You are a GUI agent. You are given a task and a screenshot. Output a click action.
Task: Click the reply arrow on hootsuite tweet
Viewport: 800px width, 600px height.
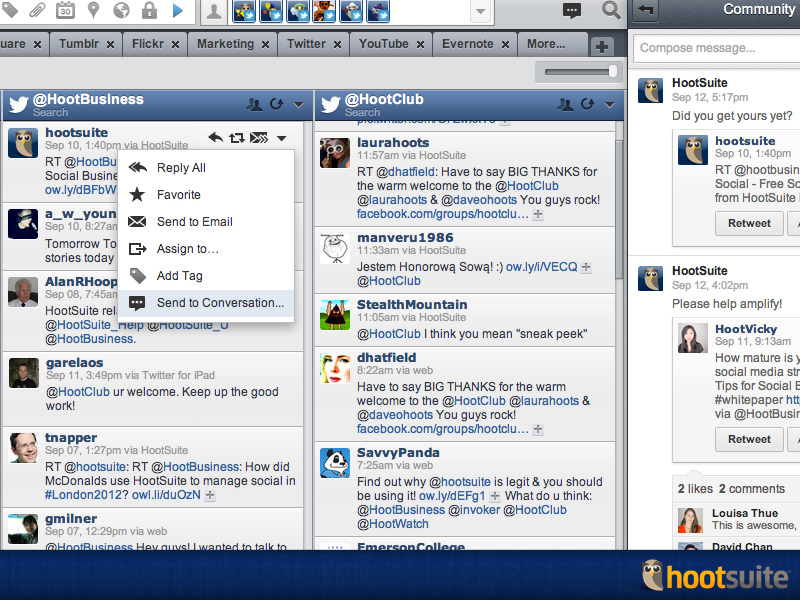point(215,138)
